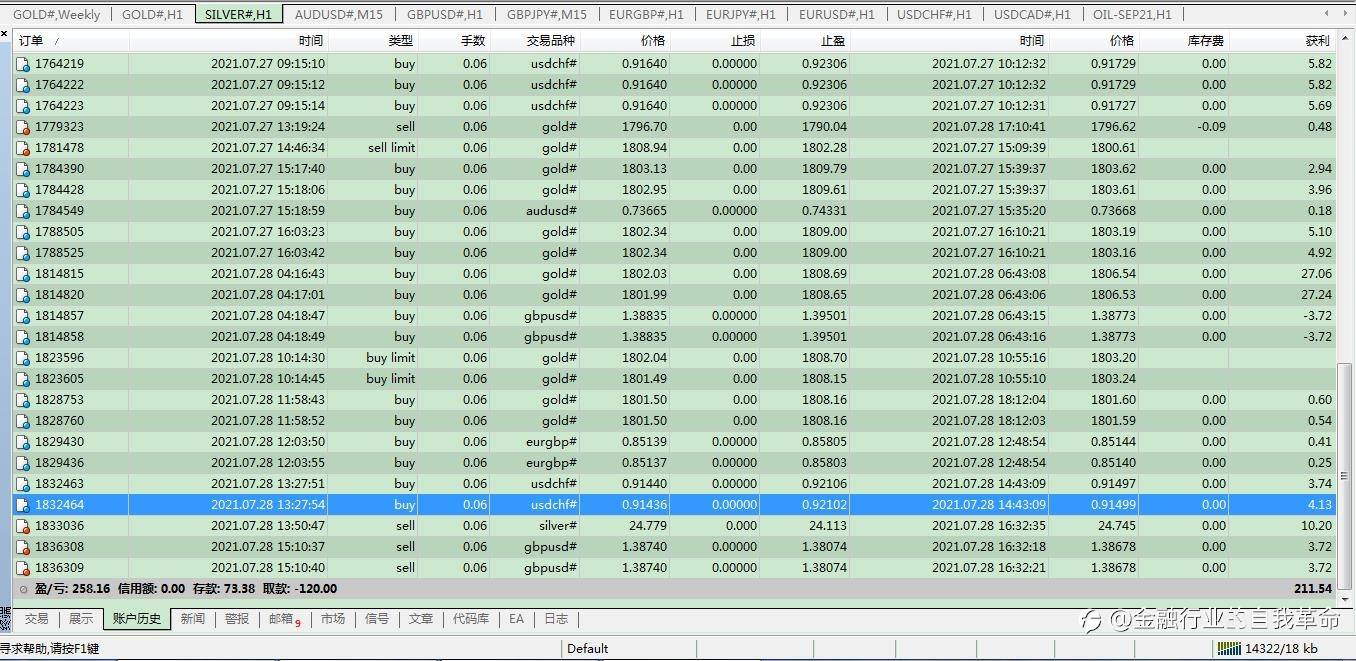Switch to the GOLD#,Weekly chart tab

pos(56,14)
